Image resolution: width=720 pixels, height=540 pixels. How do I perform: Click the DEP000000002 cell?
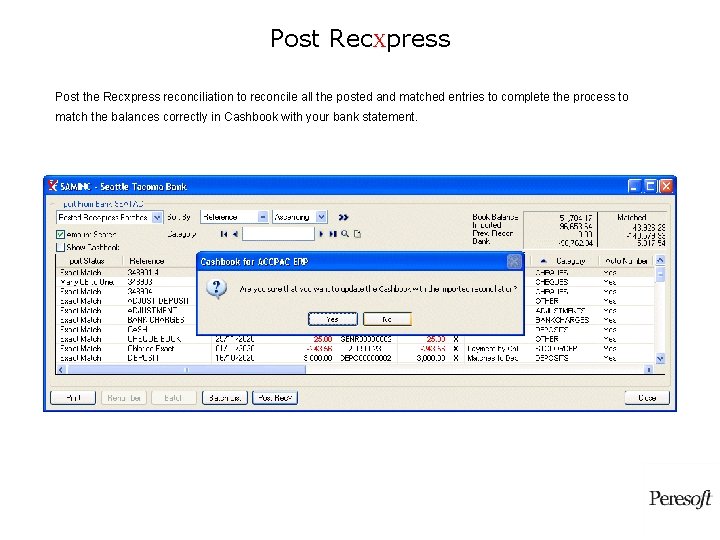point(366,358)
